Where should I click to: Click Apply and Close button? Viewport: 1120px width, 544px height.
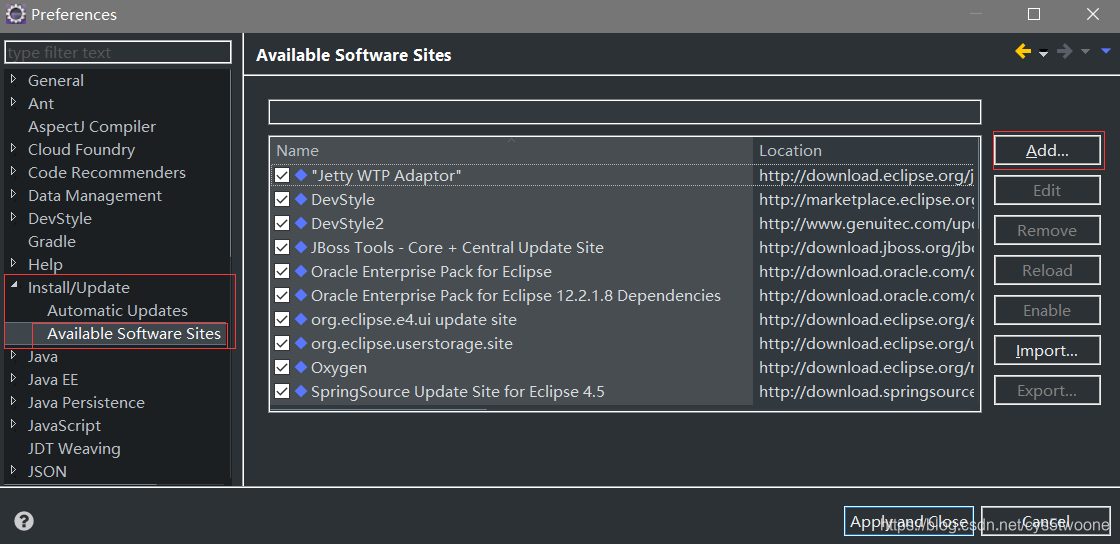point(909,521)
